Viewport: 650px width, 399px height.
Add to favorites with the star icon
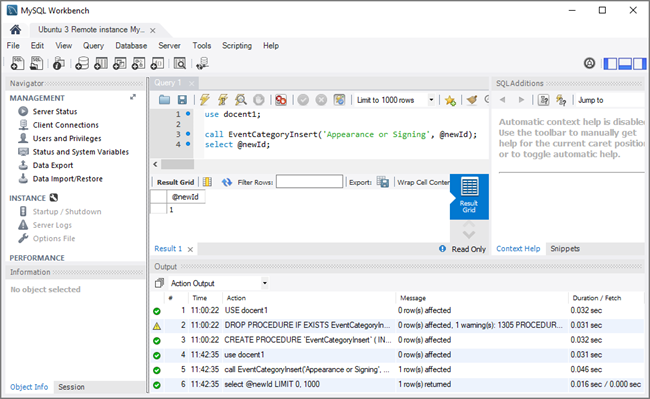(x=450, y=100)
